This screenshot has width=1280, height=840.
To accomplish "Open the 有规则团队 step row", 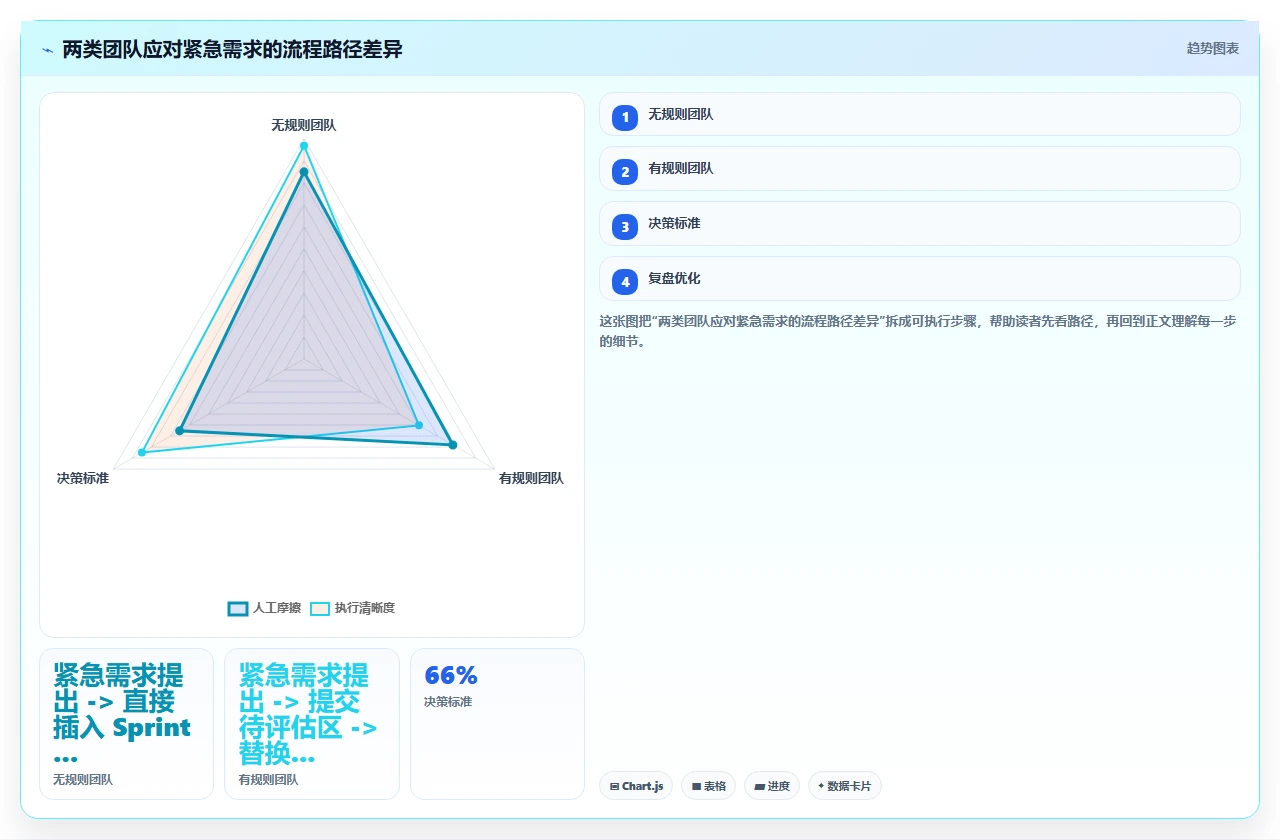I will [919, 169].
